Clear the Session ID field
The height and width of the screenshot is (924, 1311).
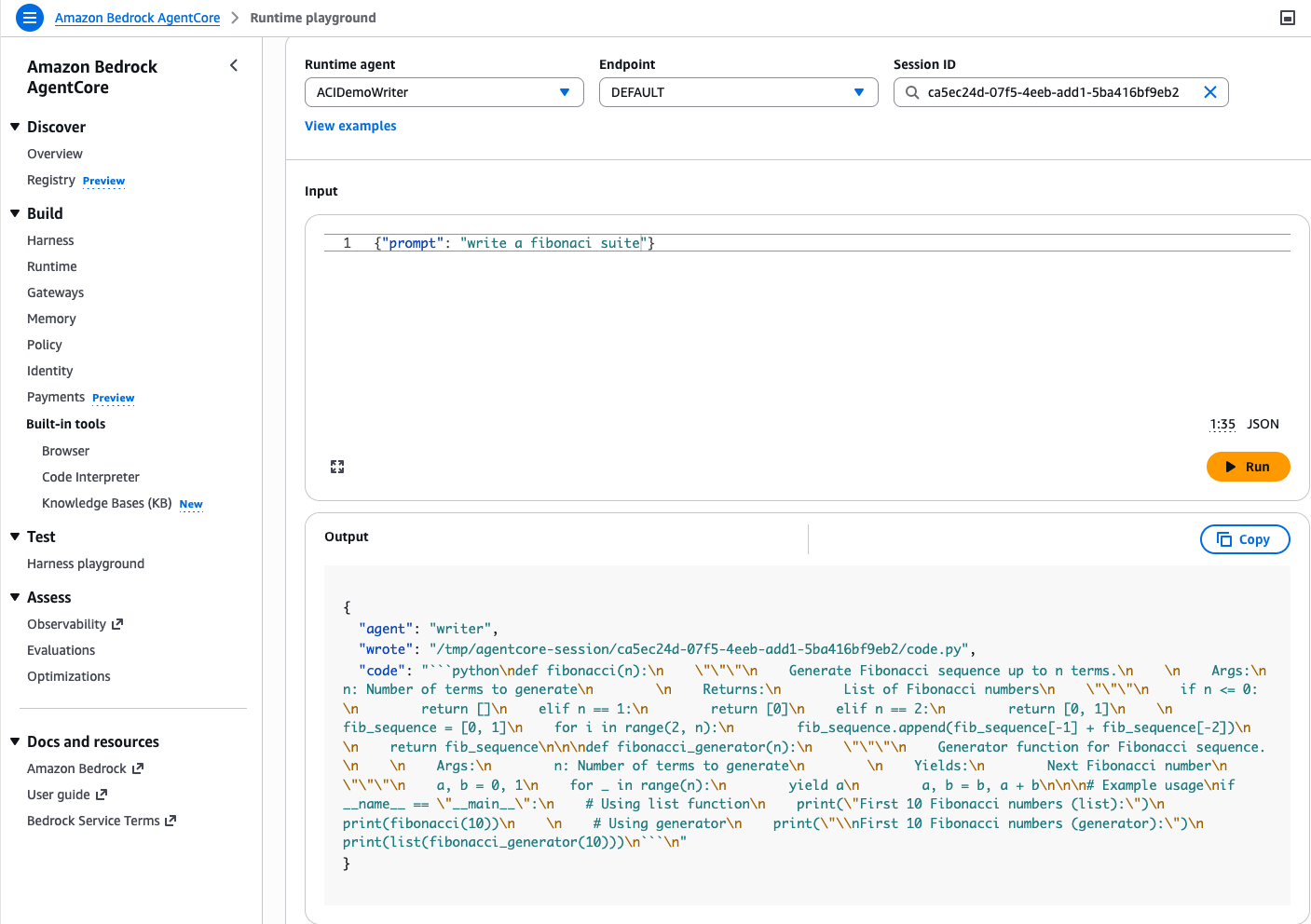[x=1210, y=92]
